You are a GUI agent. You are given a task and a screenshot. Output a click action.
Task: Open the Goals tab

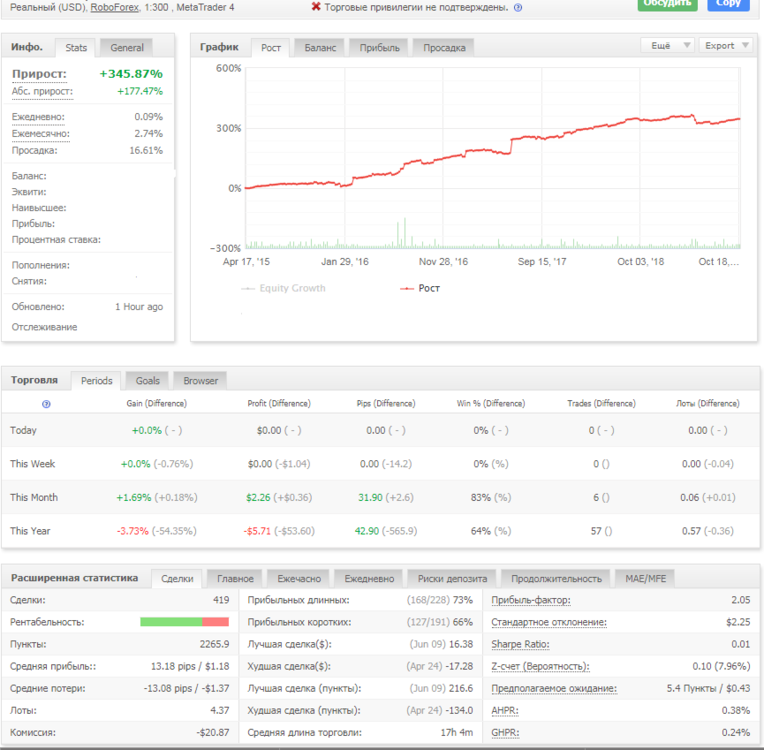pos(147,381)
